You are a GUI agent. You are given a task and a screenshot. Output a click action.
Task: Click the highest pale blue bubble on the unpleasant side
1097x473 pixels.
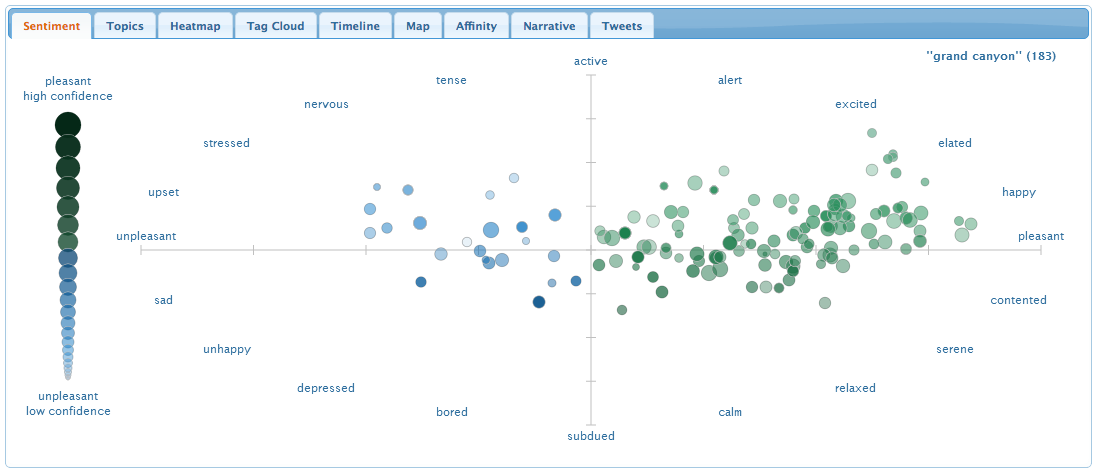tap(514, 178)
